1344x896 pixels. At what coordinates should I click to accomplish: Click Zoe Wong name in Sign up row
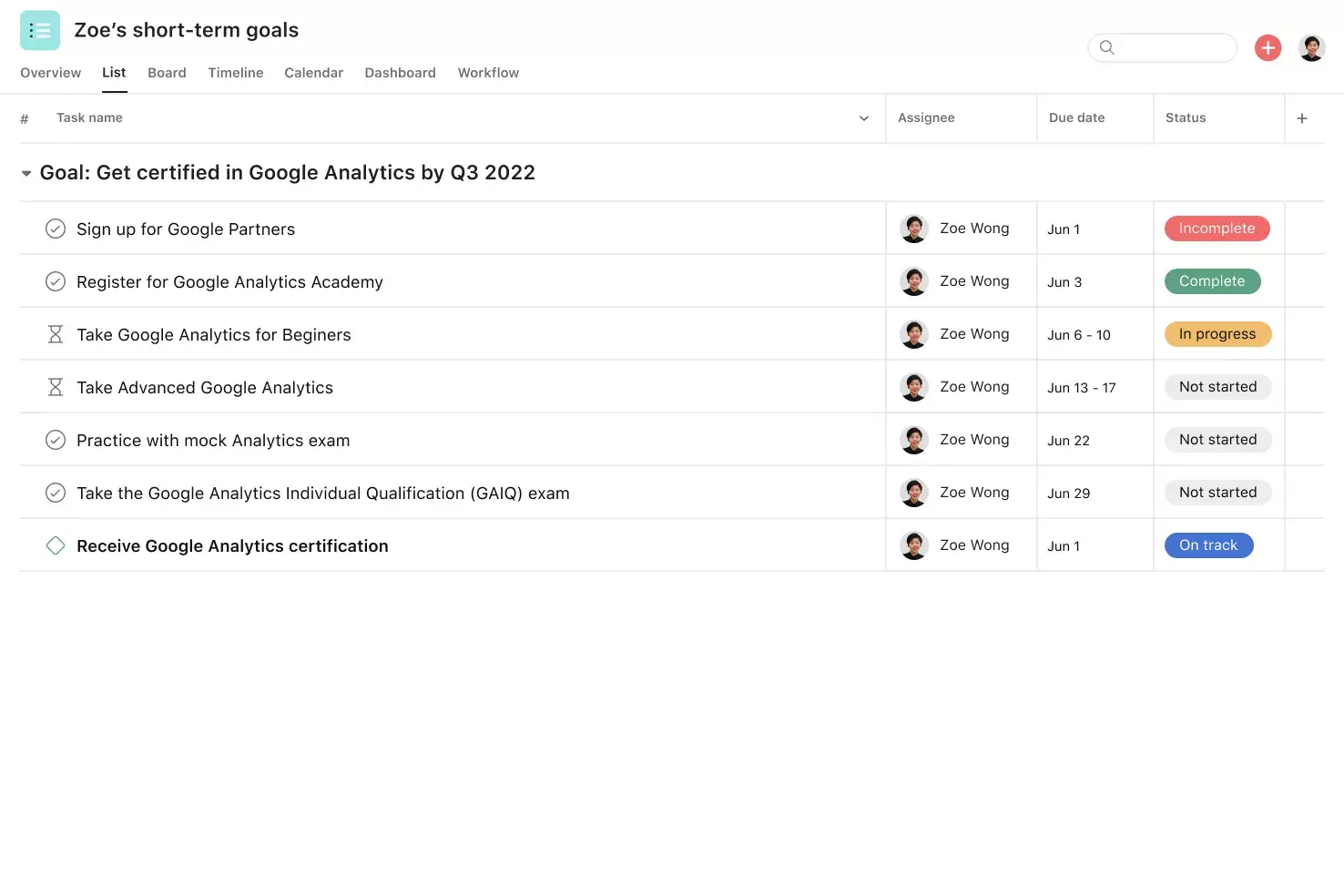974,229
